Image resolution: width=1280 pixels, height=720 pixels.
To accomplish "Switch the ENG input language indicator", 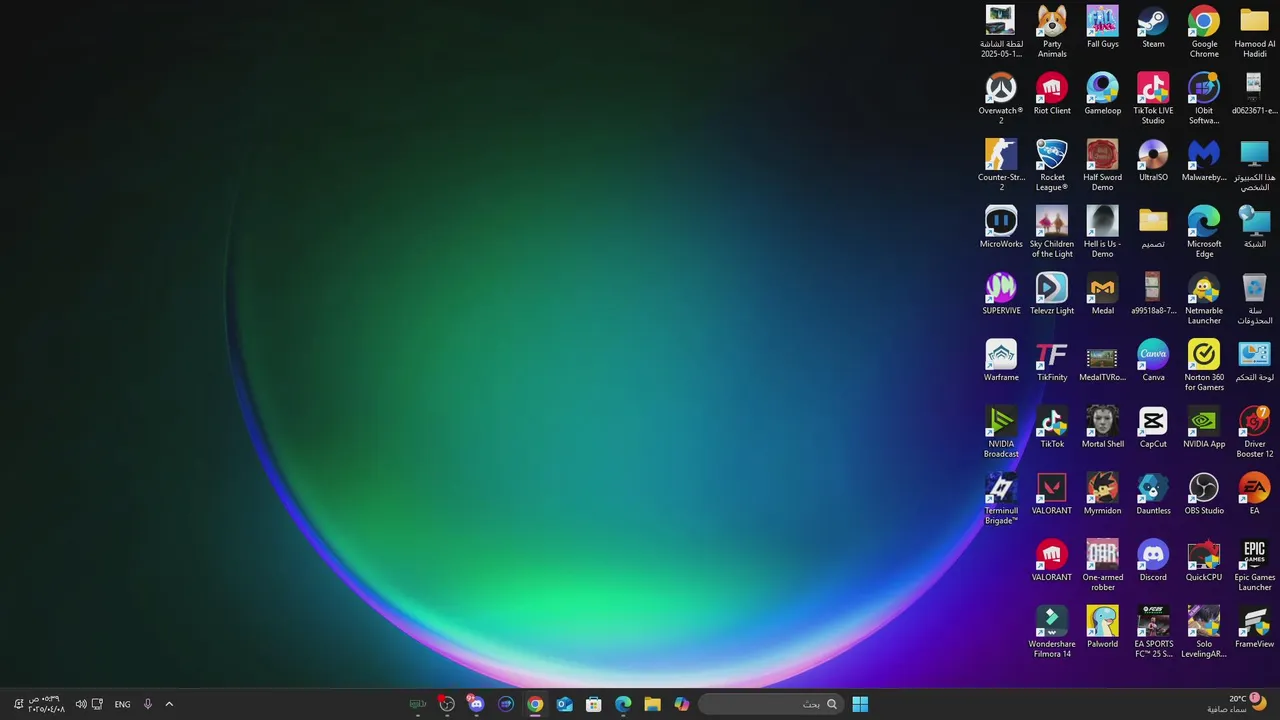I will (122, 704).
